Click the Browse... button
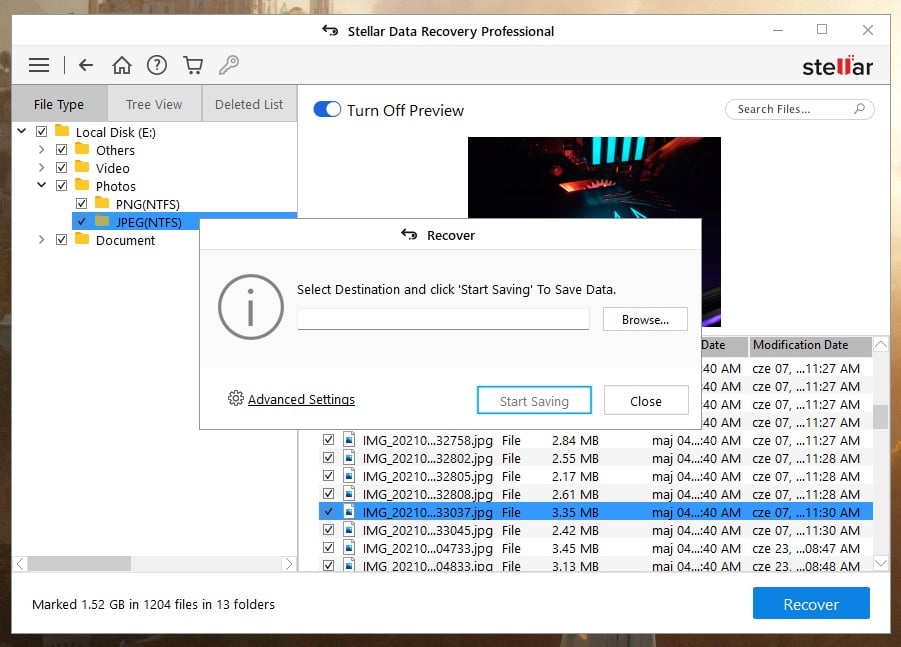Screen dimensions: 901x647 [645, 319]
